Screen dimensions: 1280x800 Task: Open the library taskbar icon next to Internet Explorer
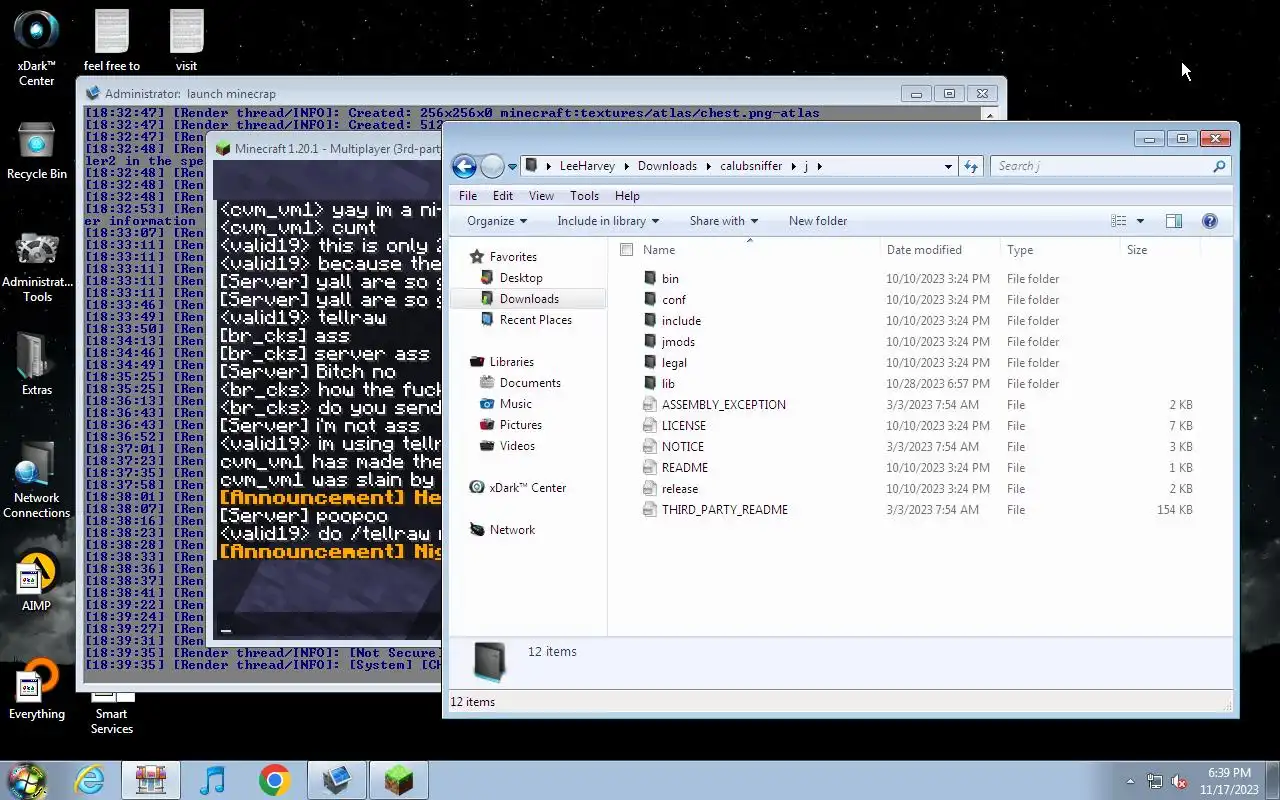coord(151,780)
